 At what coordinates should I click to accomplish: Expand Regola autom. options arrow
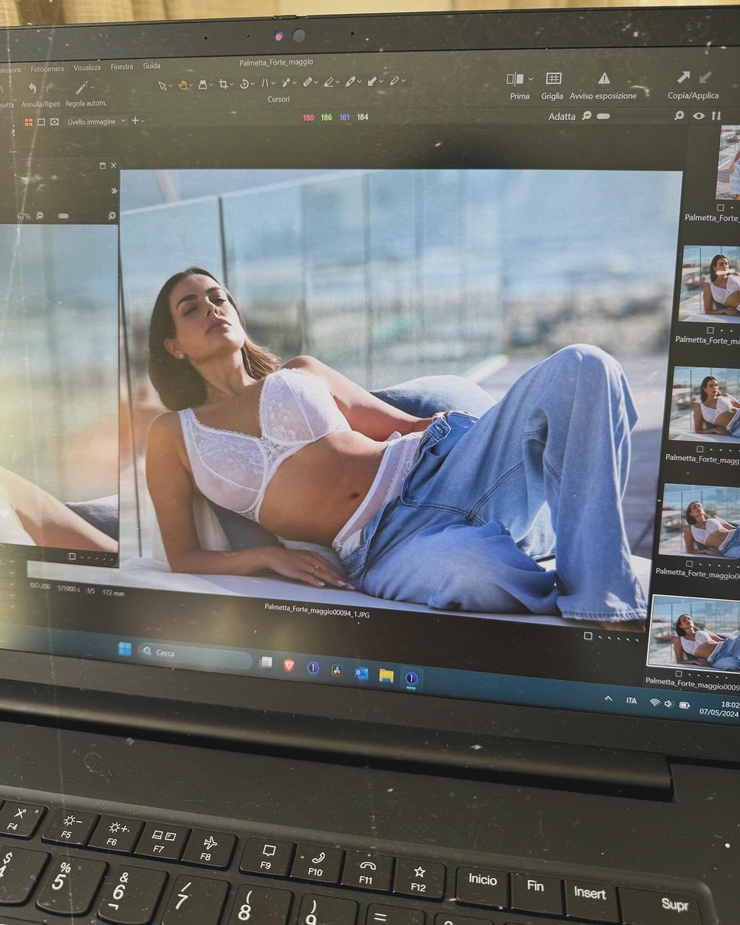[93, 88]
